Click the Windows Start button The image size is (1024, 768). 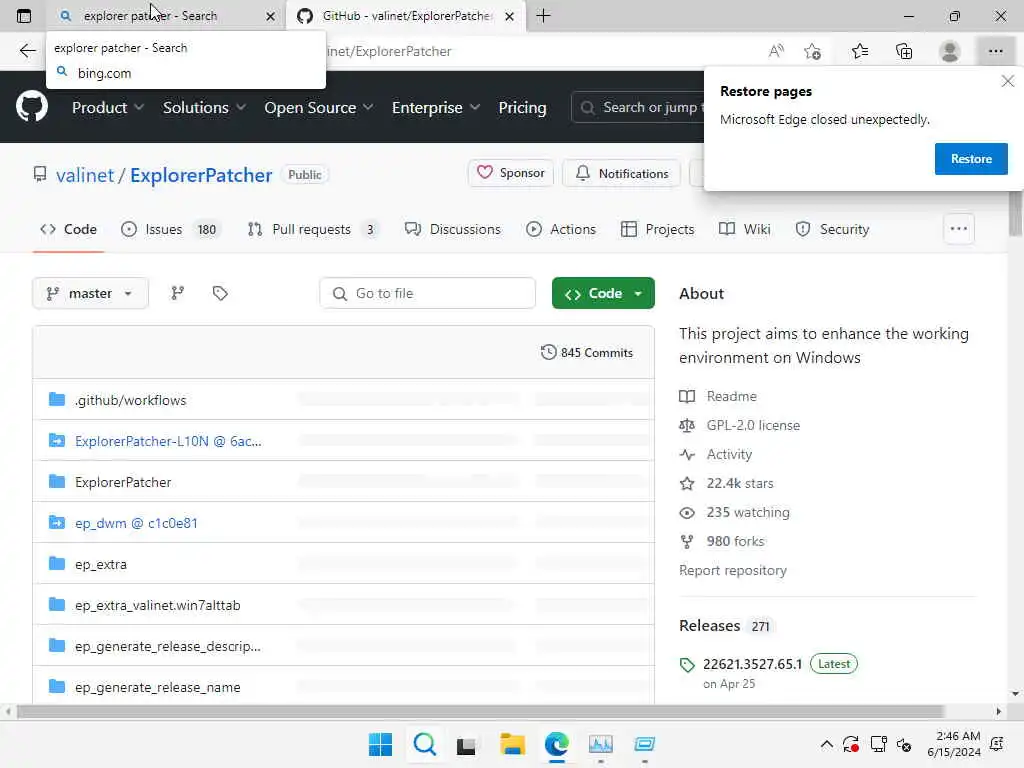[x=380, y=744]
